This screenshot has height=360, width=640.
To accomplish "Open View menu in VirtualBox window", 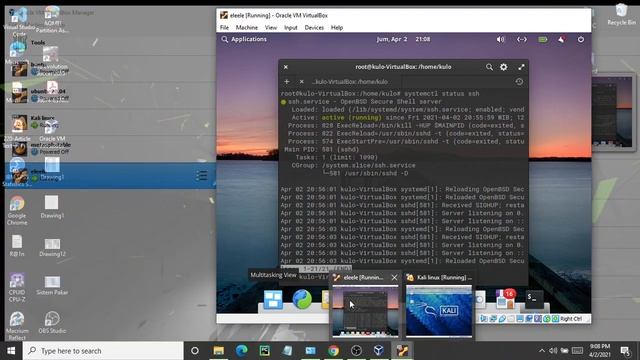I will point(271,28).
